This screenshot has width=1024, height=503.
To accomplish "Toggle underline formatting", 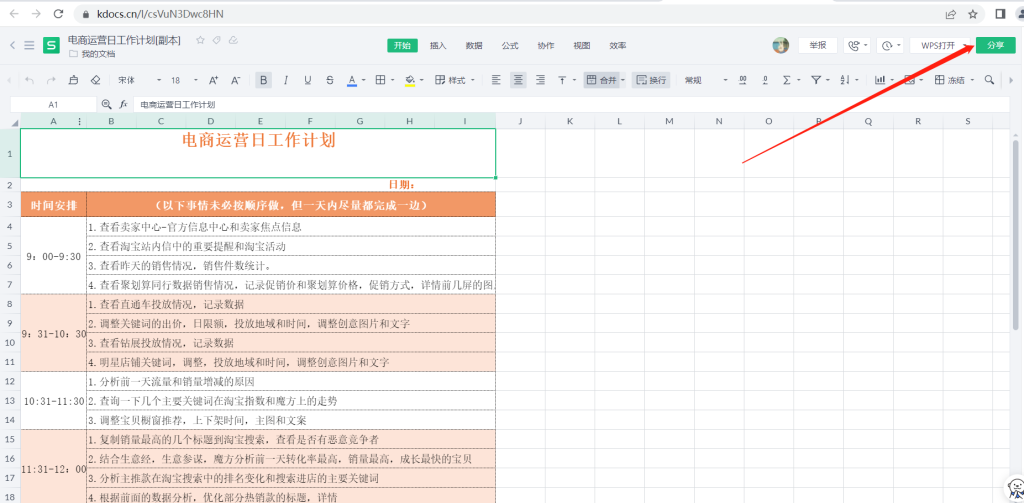I will tap(308, 80).
